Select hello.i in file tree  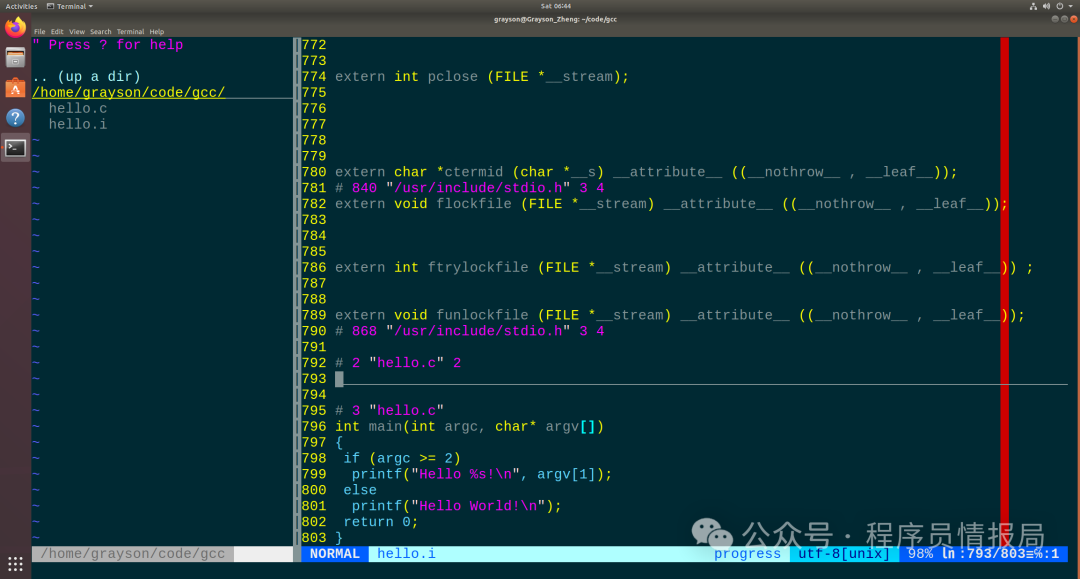click(x=78, y=124)
